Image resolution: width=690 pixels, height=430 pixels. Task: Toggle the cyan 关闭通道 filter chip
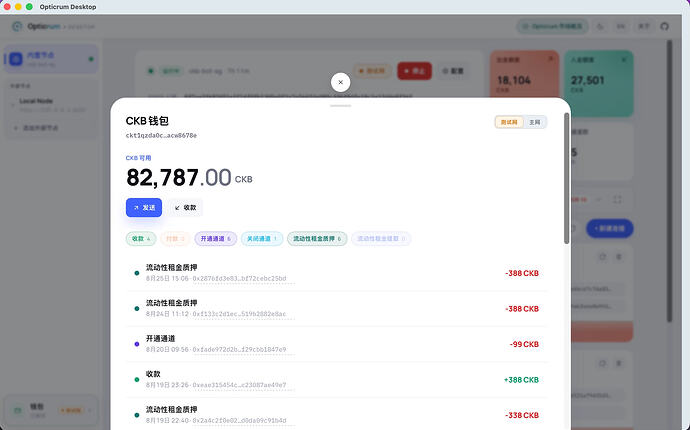[x=262, y=239]
